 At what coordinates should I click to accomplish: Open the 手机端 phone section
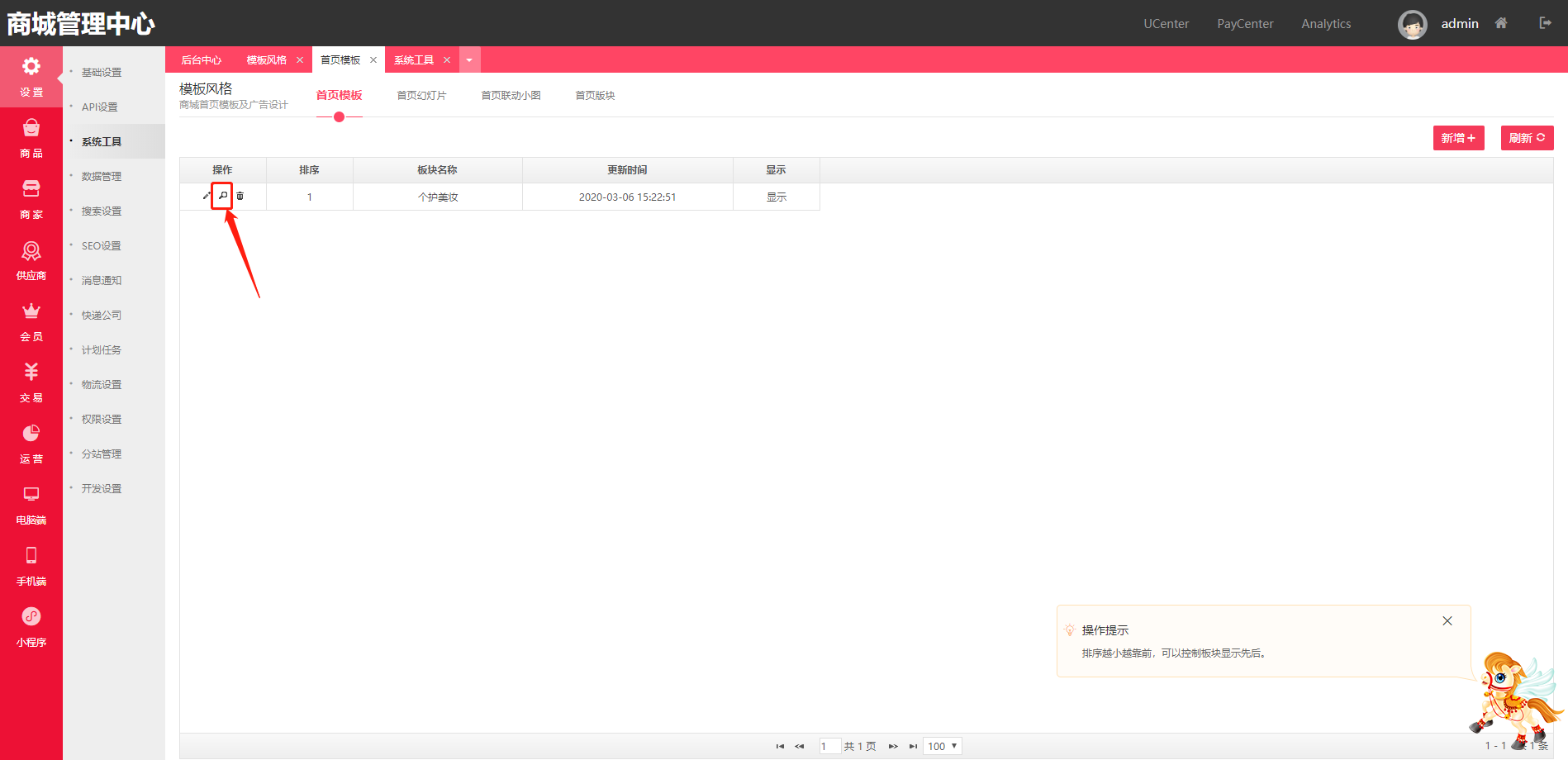tap(31, 555)
